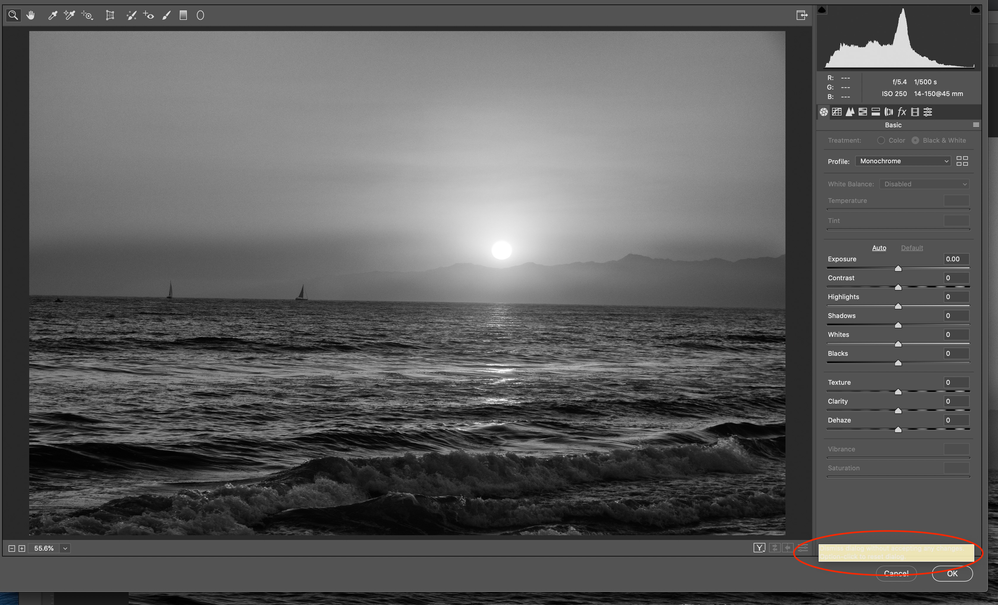The image size is (998, 605).
Task: Open the Profile Monochrome dropdown
Action: click(903, 161)
